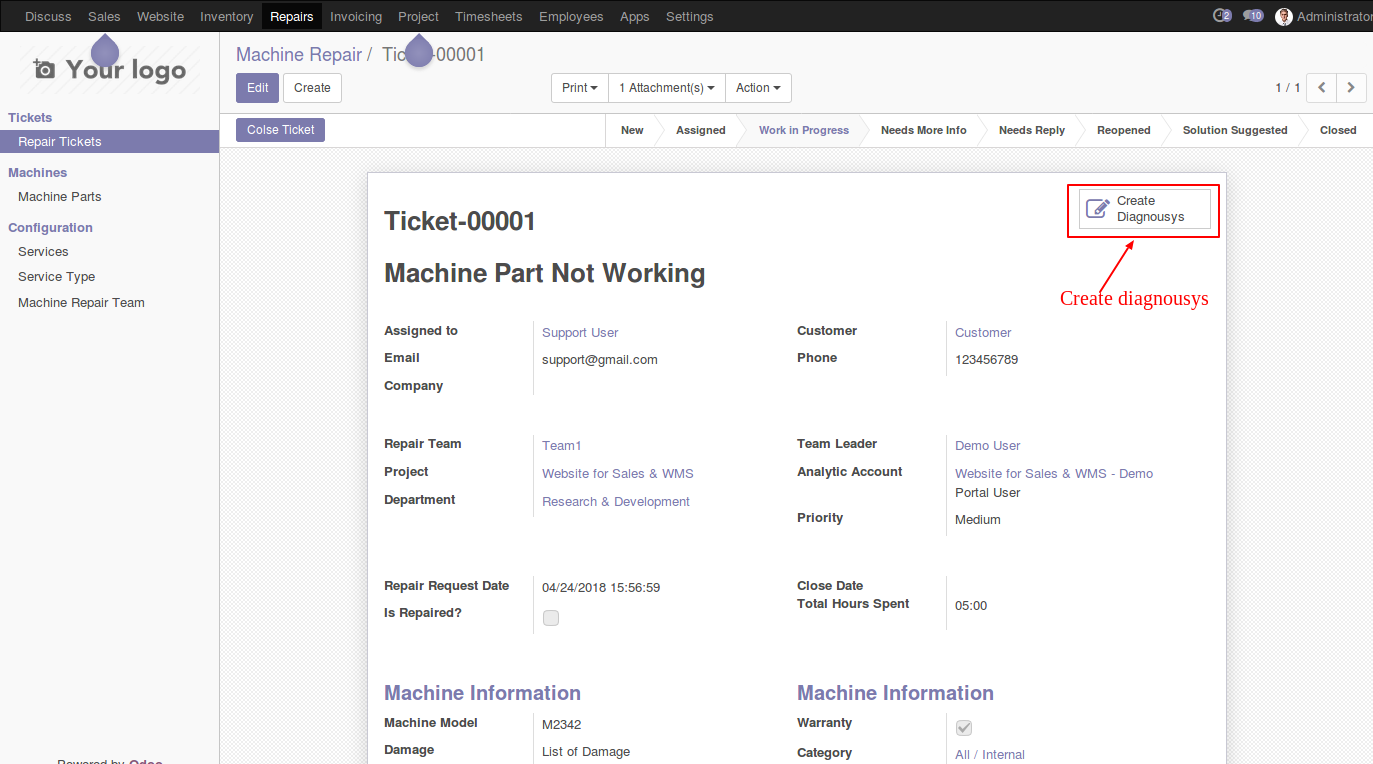Click the Administrator avatar picture
1373x764 pixels.
[1284, 16]
